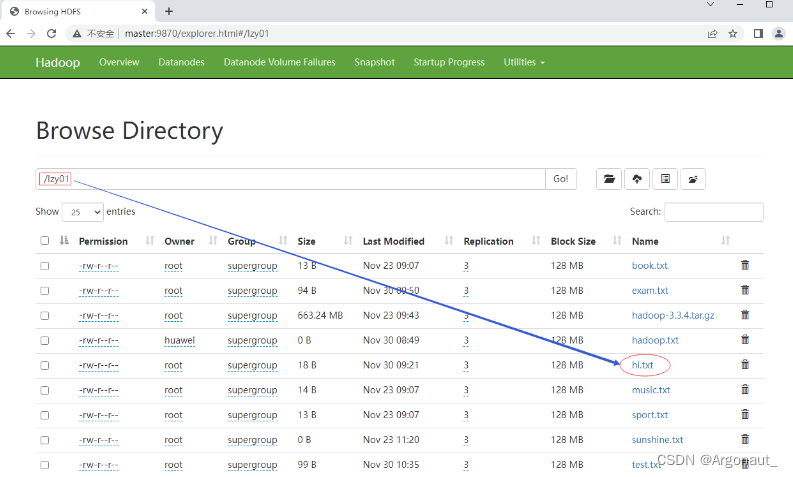Delete book.txt with its trash icon
793x477 pixels.
(x=745, y=265)
